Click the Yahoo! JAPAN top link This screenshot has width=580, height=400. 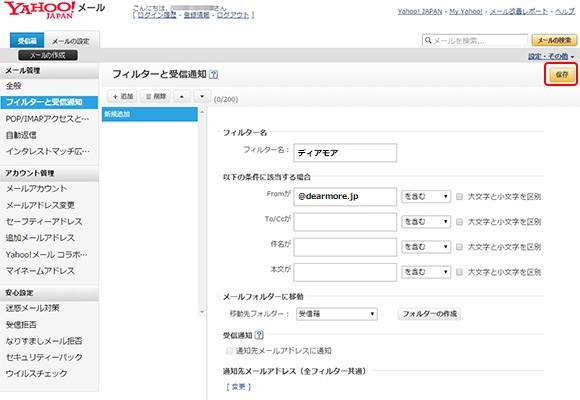420,11
